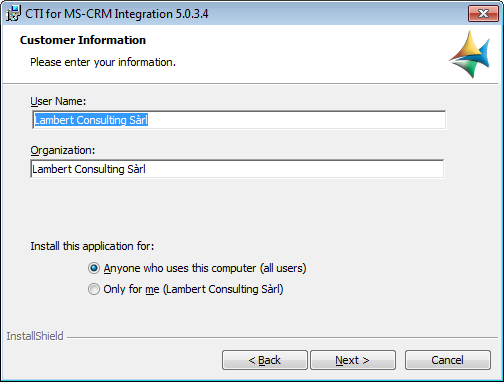Click the installer icon in the title bar
This screenshot has width=504, height=382.
click(x=13, y=14)
